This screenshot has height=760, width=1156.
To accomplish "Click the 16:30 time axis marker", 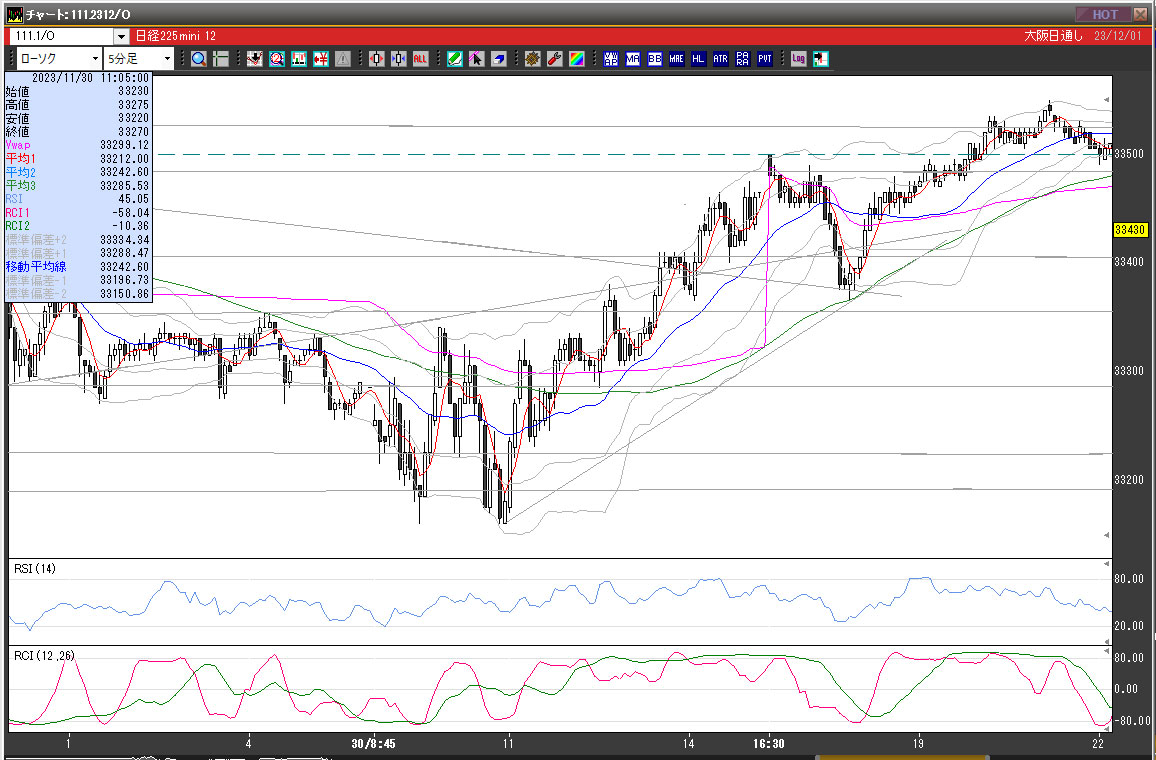I will [768, 743].
